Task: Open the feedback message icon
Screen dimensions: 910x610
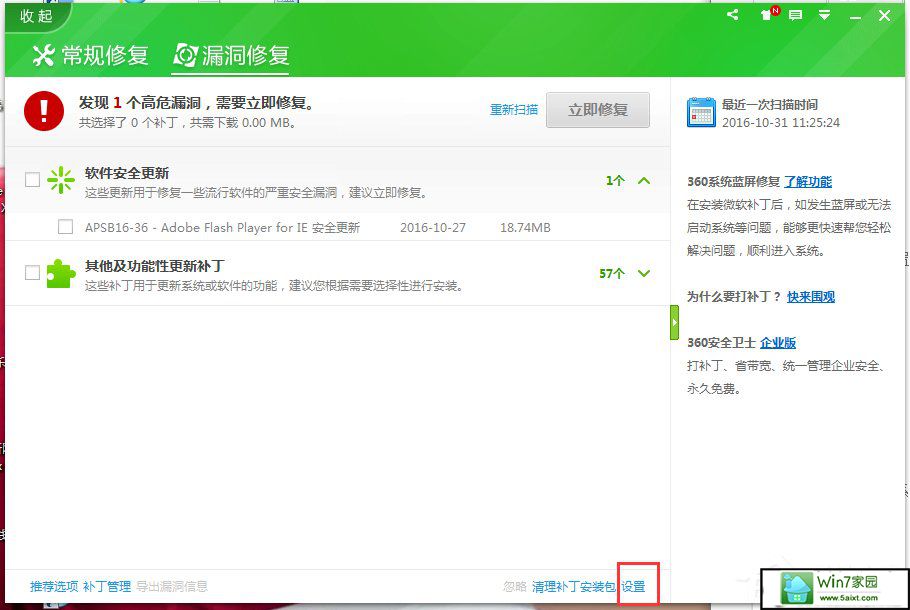Action: pos(795,16)
